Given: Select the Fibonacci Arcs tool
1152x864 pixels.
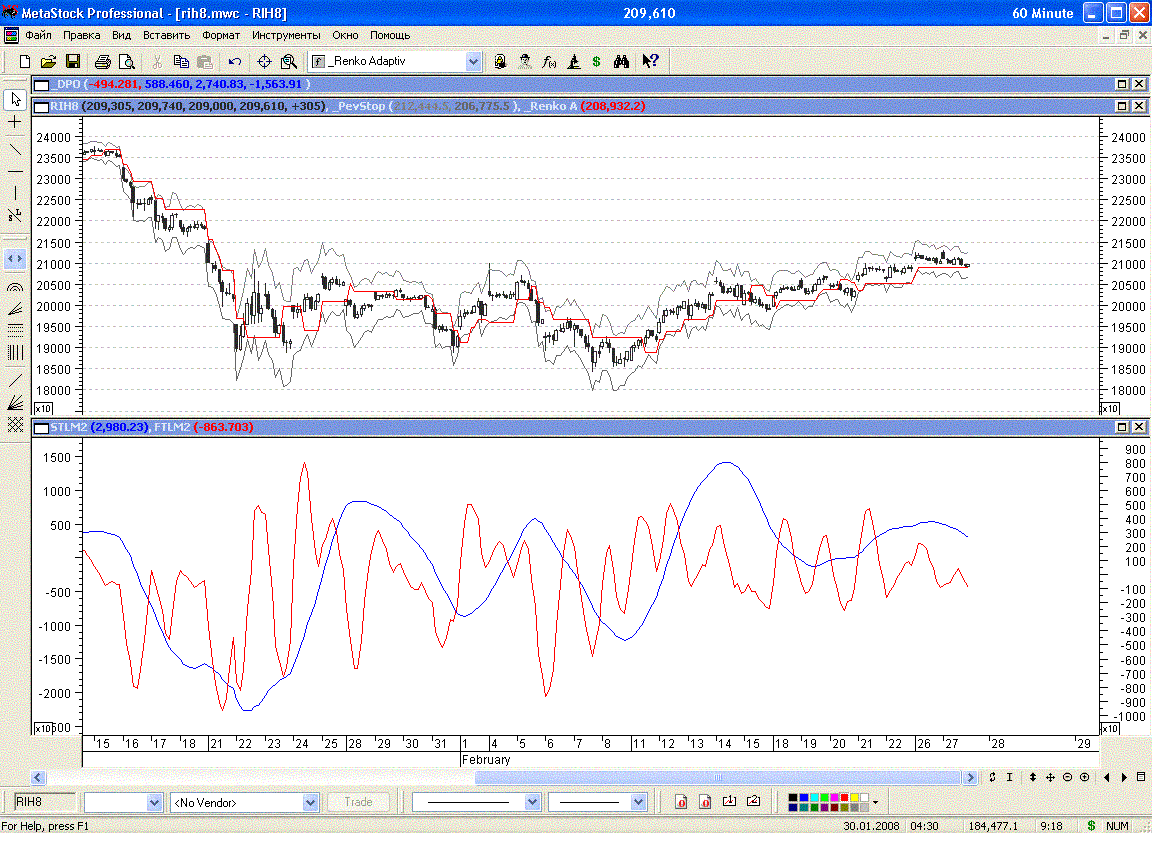Looking at the screenshot, I should 15,287.
